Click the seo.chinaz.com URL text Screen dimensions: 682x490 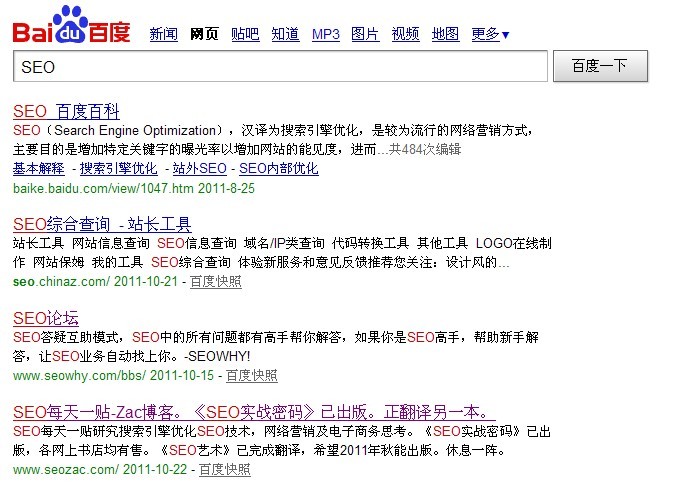click(61, 282)
